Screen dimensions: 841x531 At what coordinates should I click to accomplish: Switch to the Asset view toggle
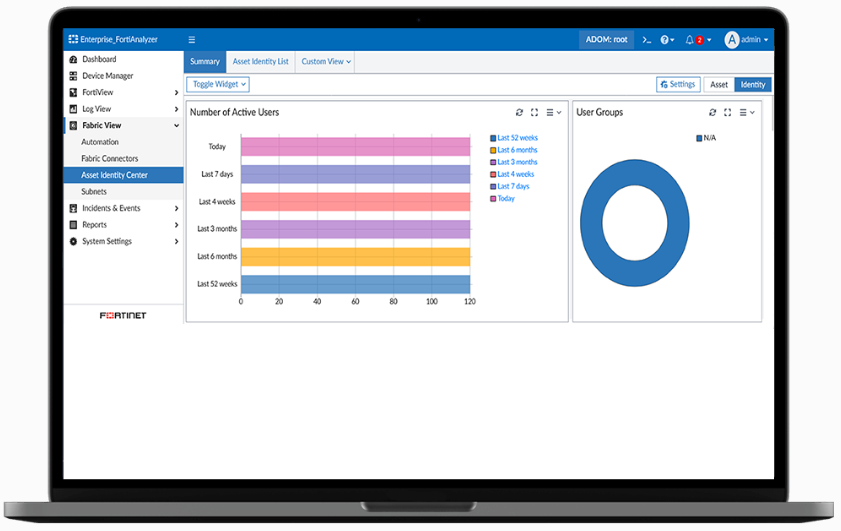719,85
